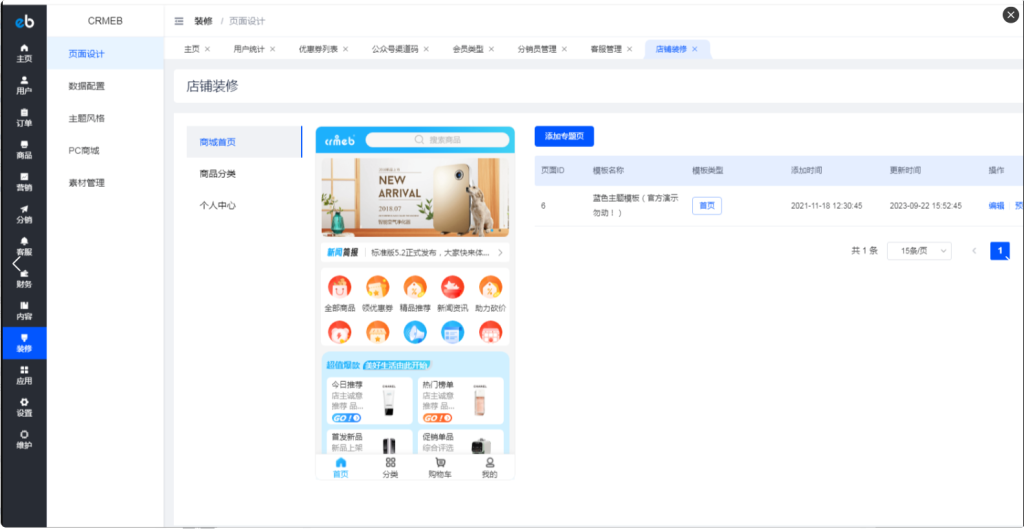Go to the previous page in pagination

pyautogui.click(x=974, y=251)
